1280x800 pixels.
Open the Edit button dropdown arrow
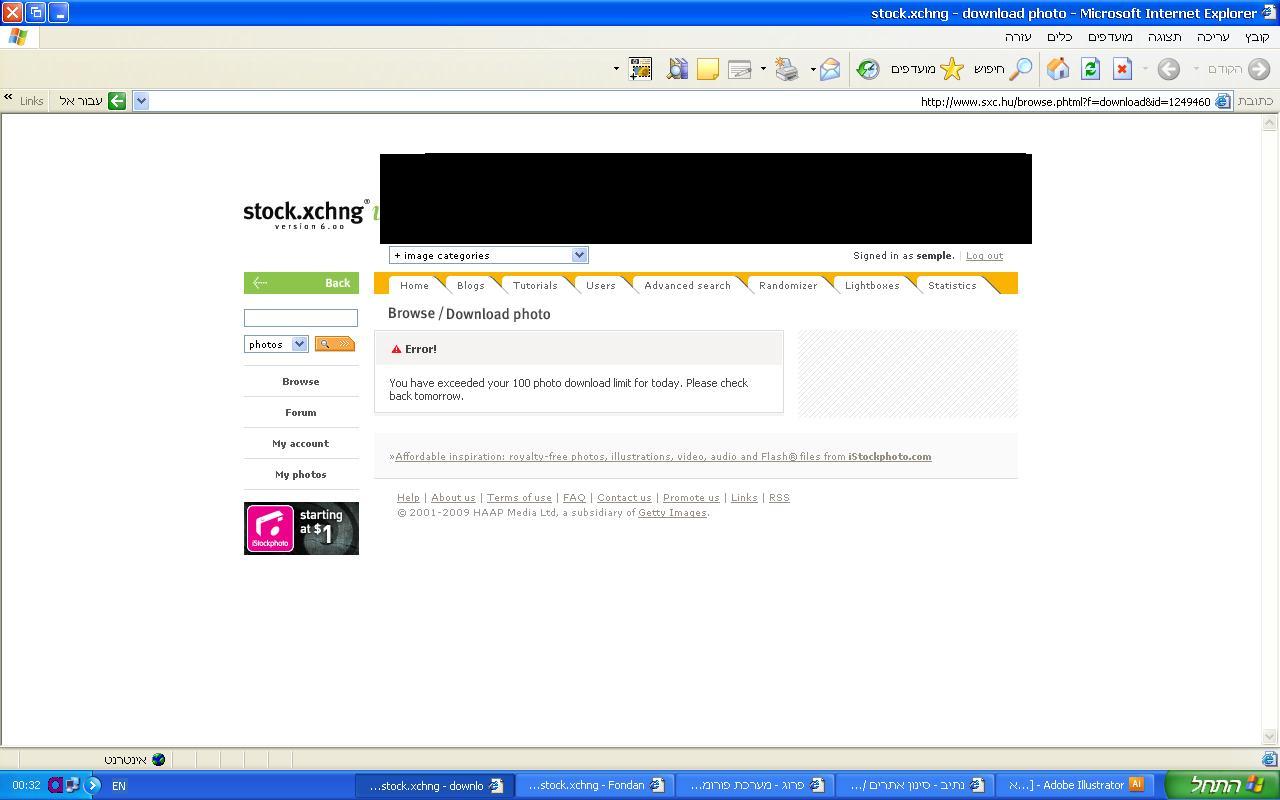tap(763, 69)
